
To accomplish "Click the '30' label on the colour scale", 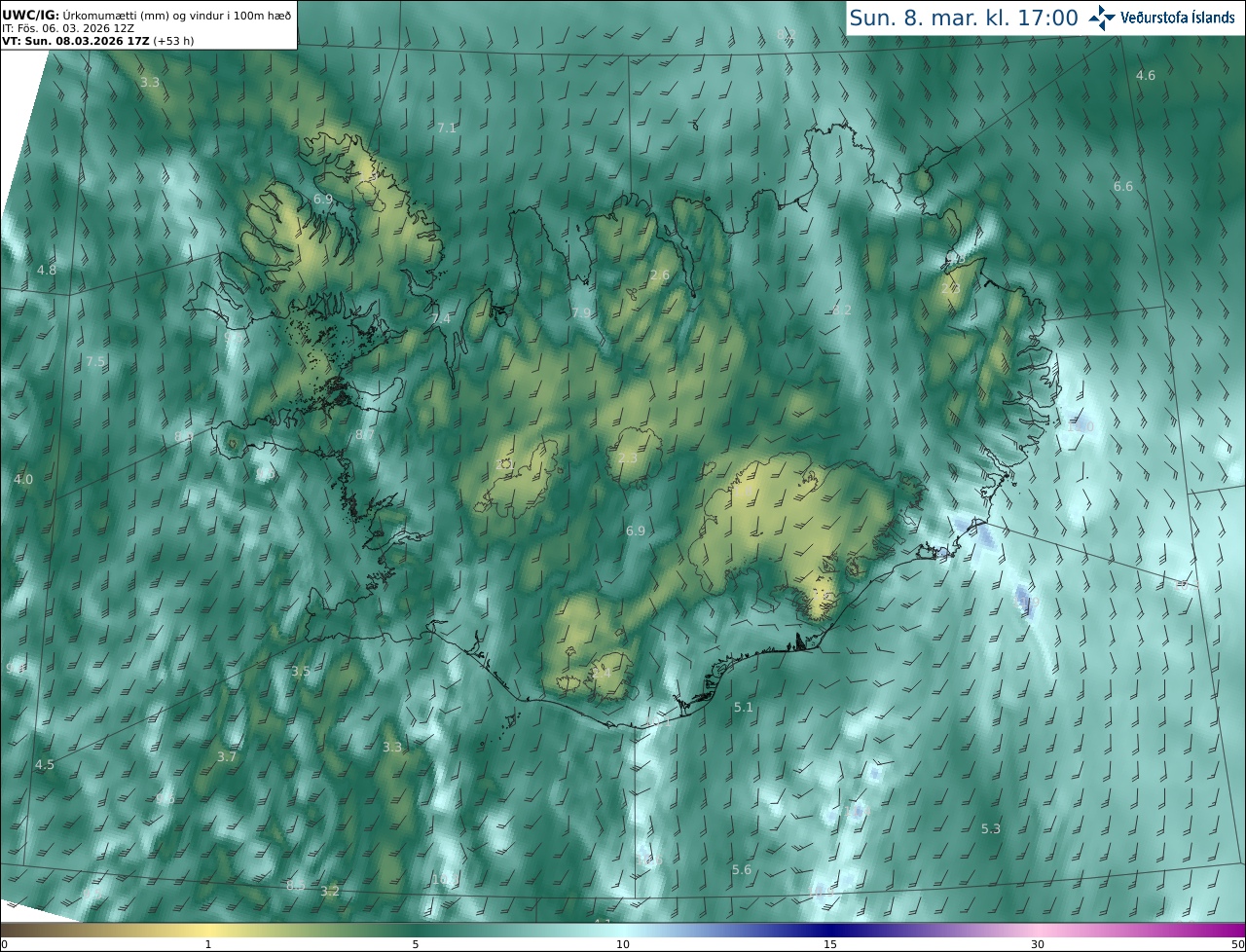I will pos(1038,944).
